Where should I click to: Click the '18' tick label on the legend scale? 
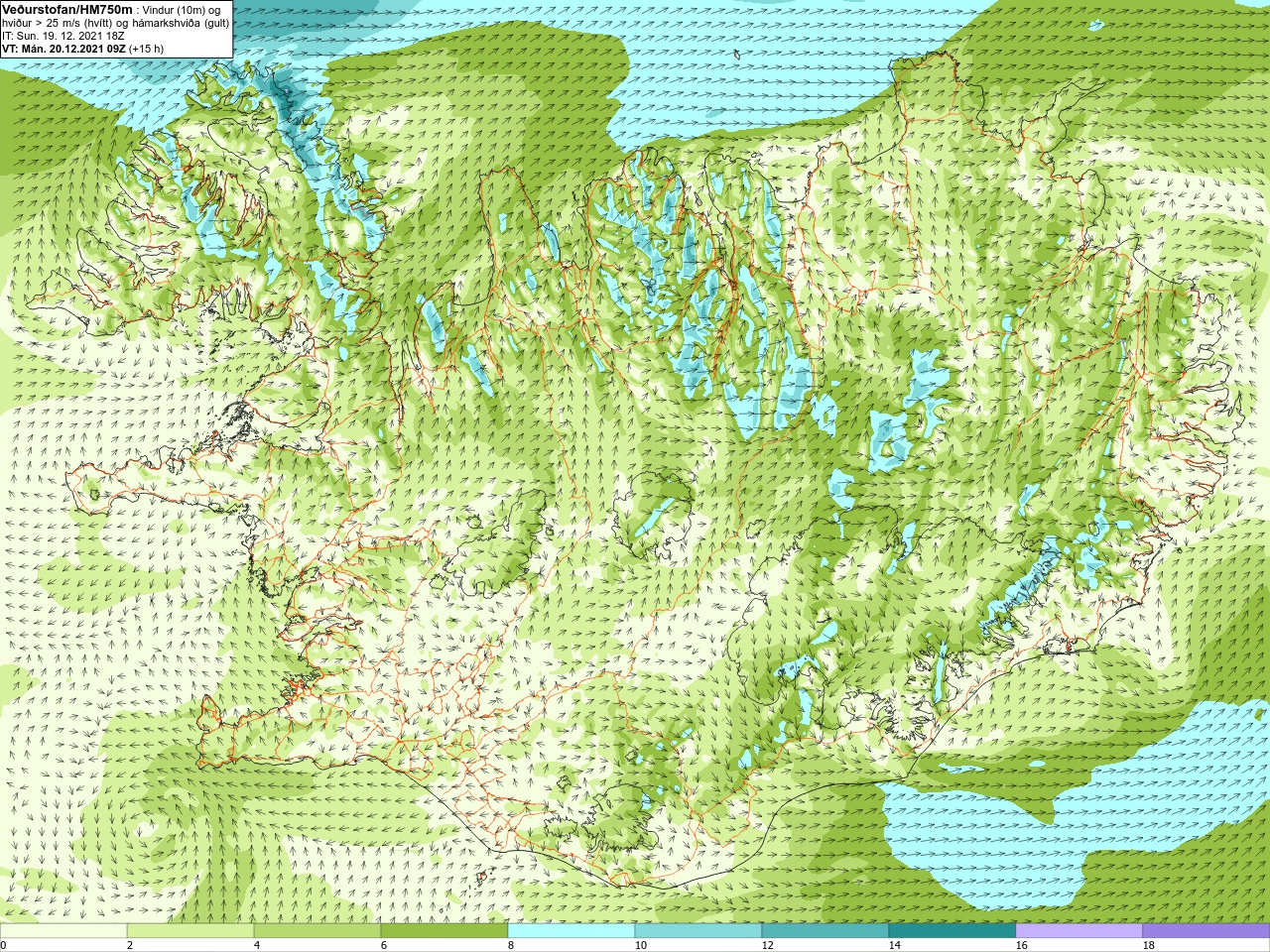pyautogui.click(x=1148, y=946)
